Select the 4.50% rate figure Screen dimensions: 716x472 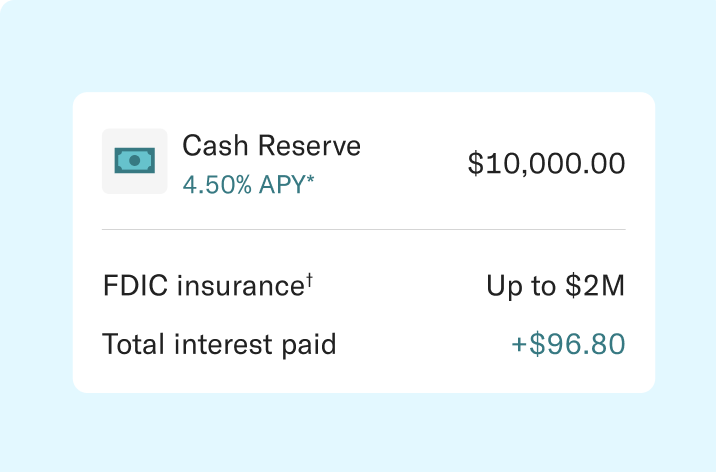tap(215, 184)
